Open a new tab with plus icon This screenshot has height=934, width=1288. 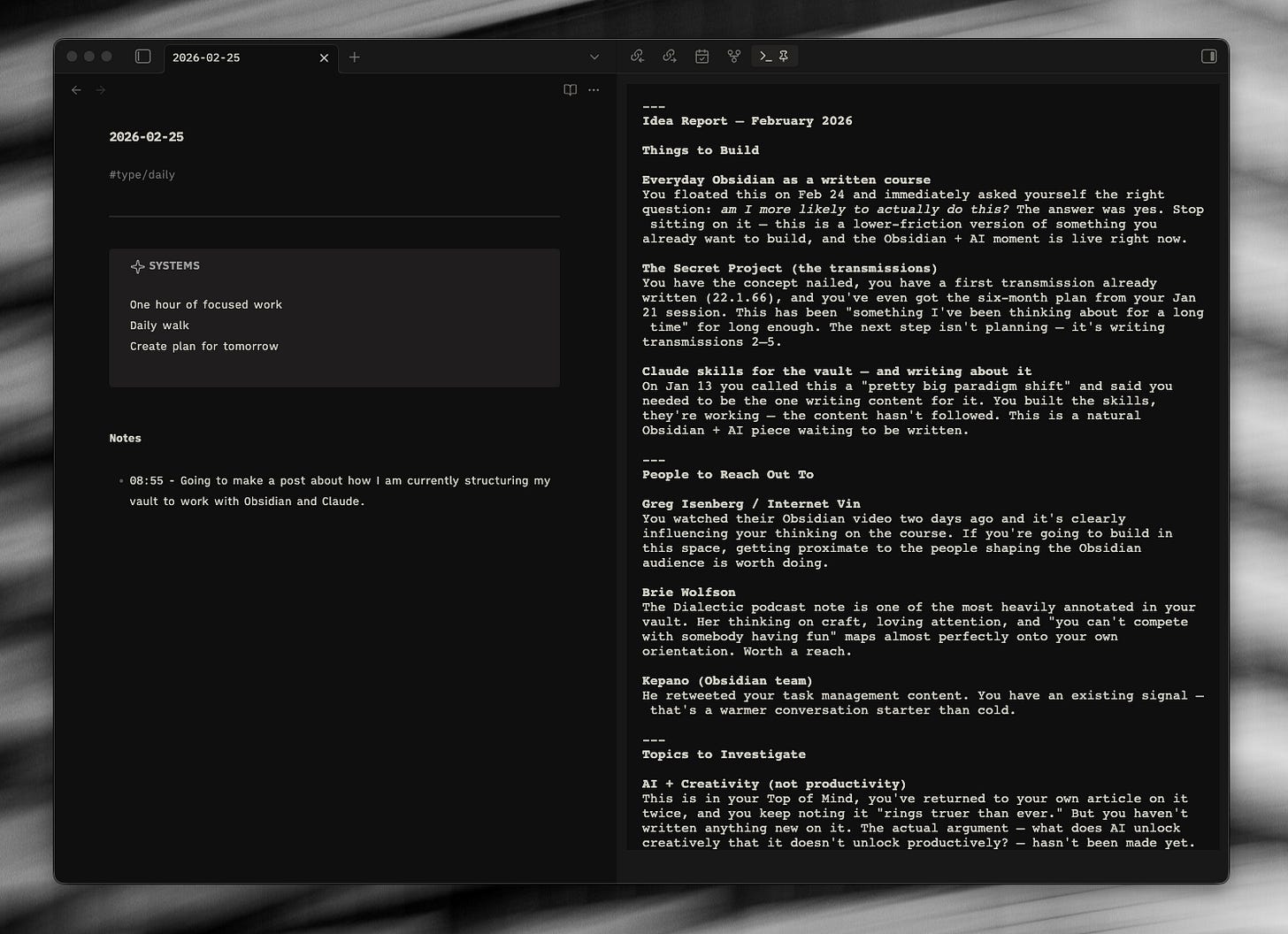click(355, 57)
